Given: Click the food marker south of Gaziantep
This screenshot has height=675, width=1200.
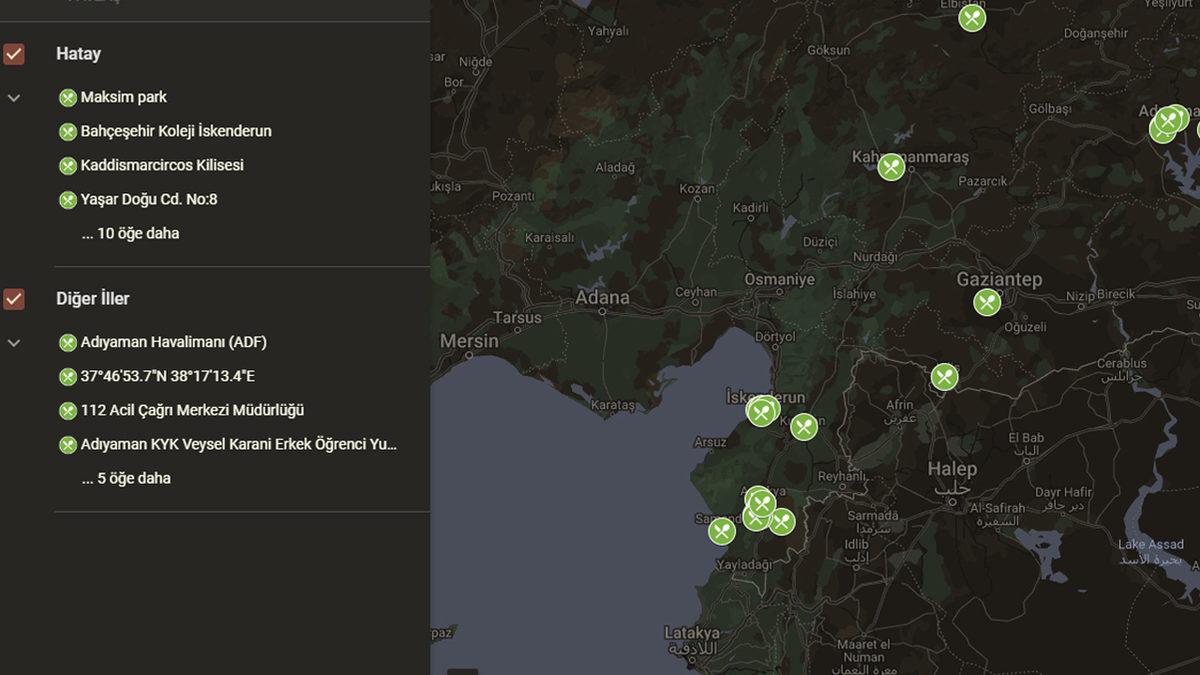Looking at the screenshot, I should point(945,377).
